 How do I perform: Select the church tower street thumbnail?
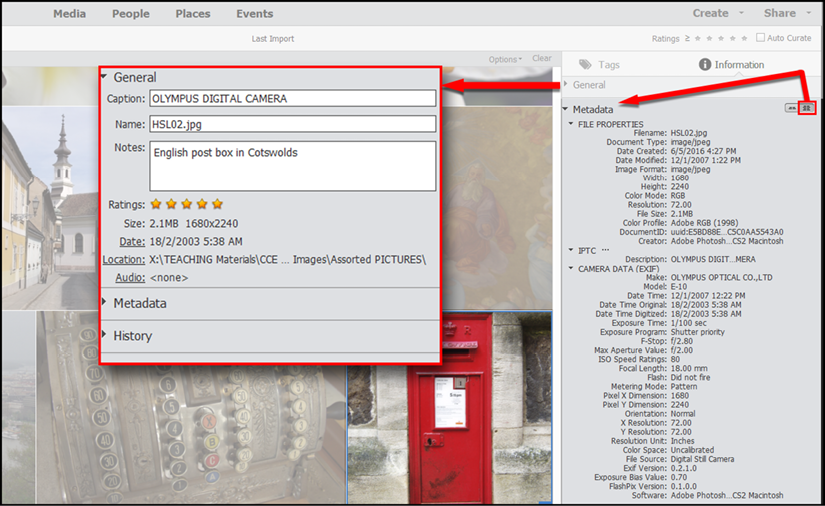pyautogui.click(x=50, y=209)
